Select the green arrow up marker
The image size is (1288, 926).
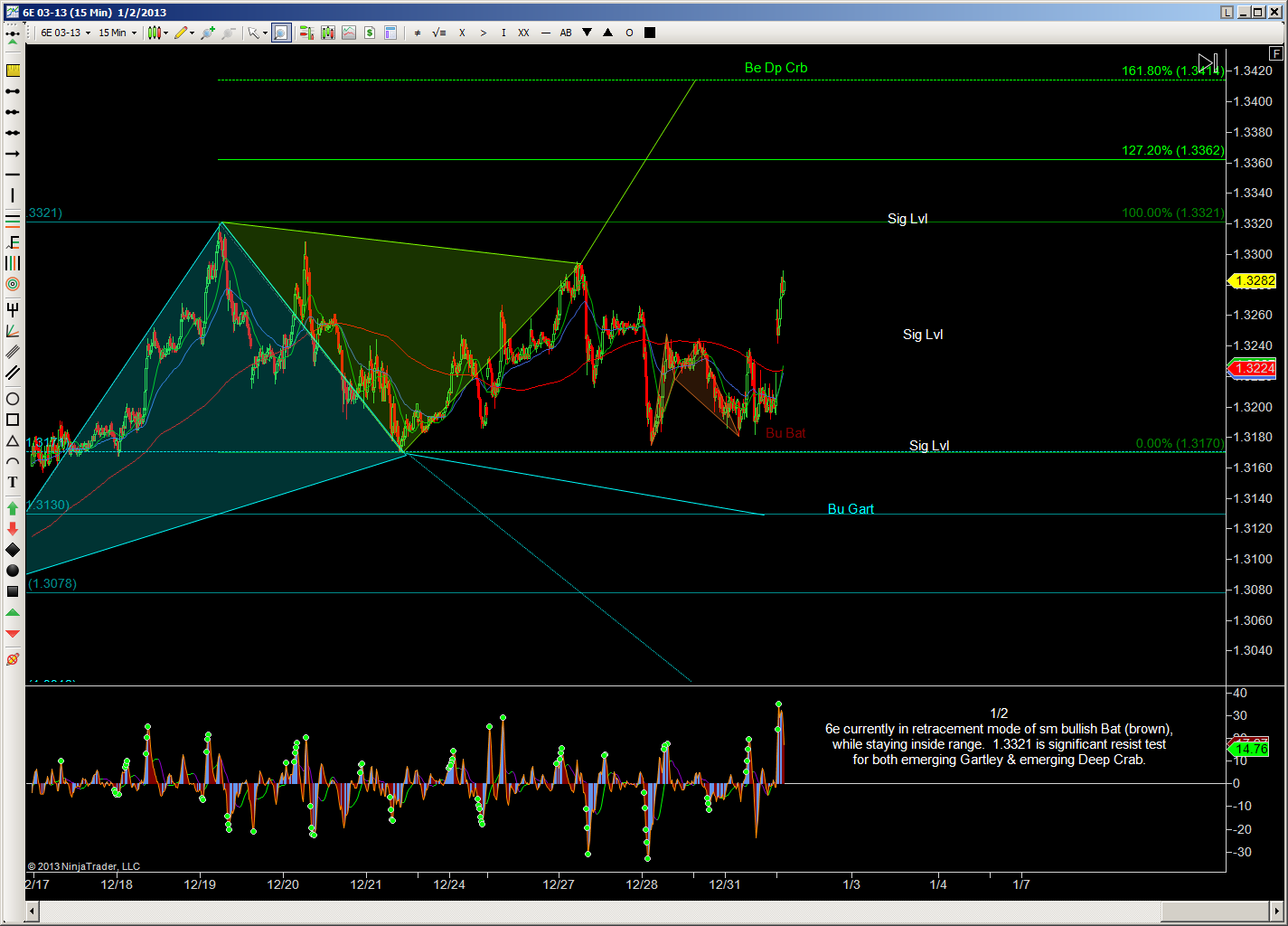click(13, 508)
